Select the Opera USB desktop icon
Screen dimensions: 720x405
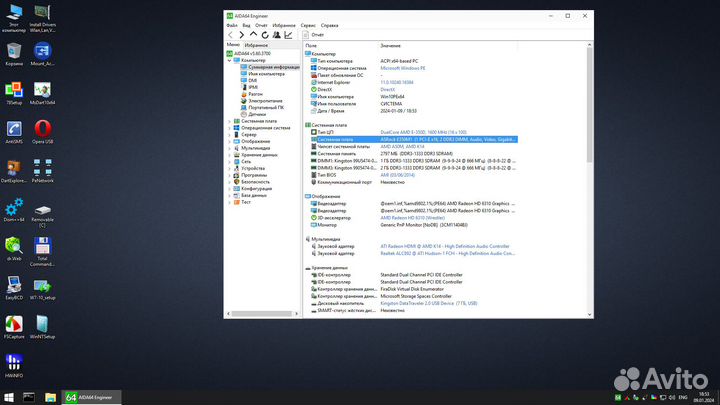click(42, 132)
